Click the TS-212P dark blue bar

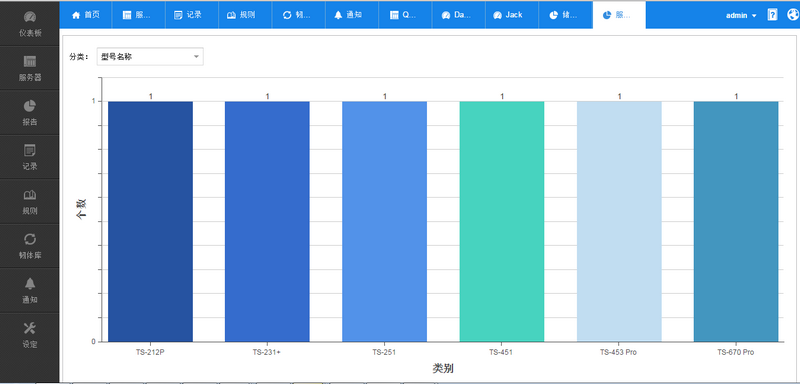(150, 221)
